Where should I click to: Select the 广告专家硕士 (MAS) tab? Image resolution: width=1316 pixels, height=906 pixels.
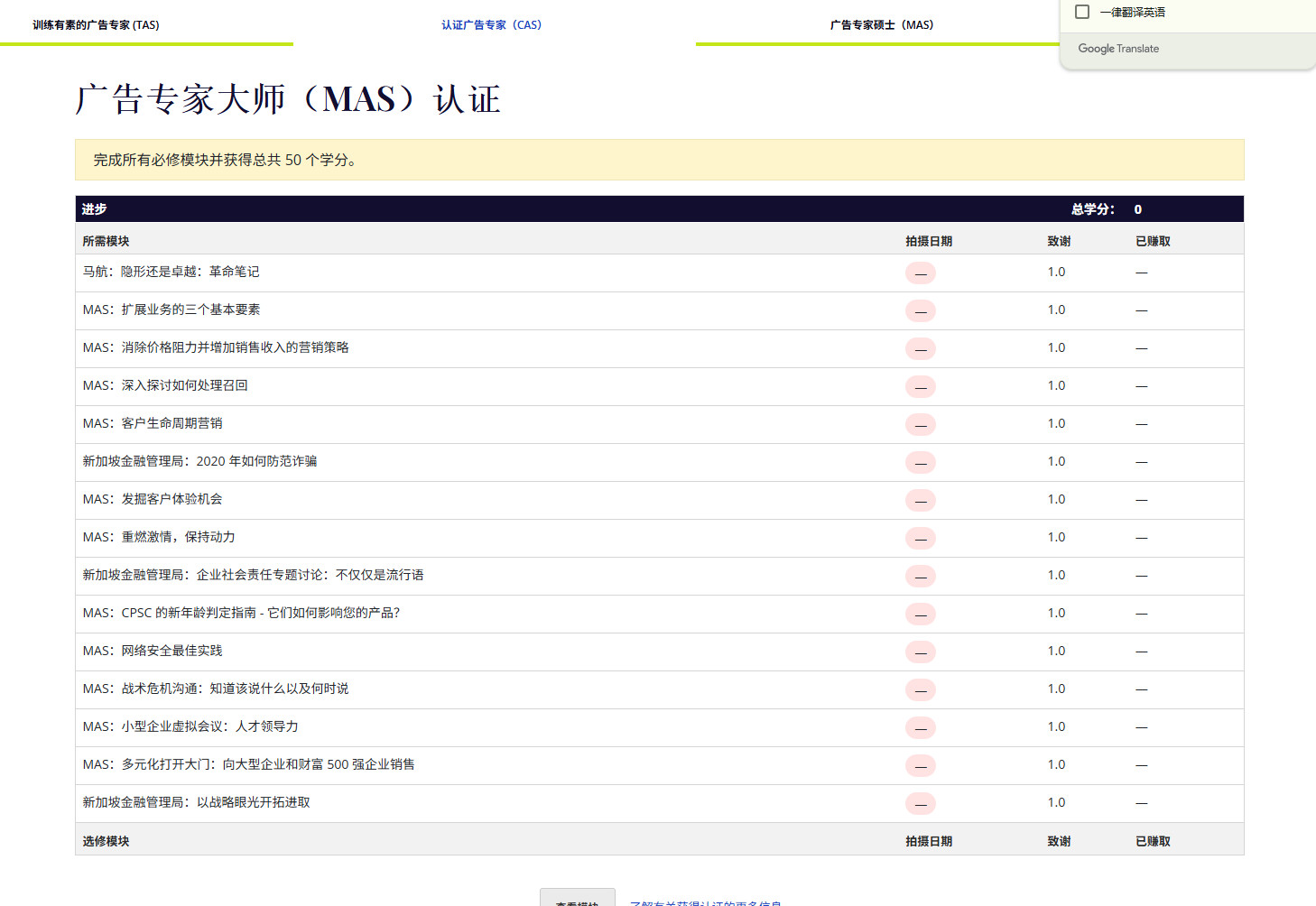[x=882, y=25]
